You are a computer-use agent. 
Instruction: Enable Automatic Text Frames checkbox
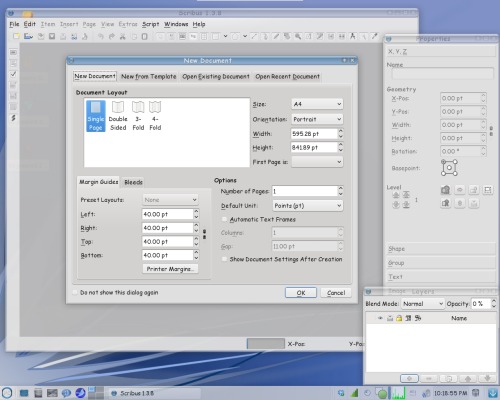(224, 219)
